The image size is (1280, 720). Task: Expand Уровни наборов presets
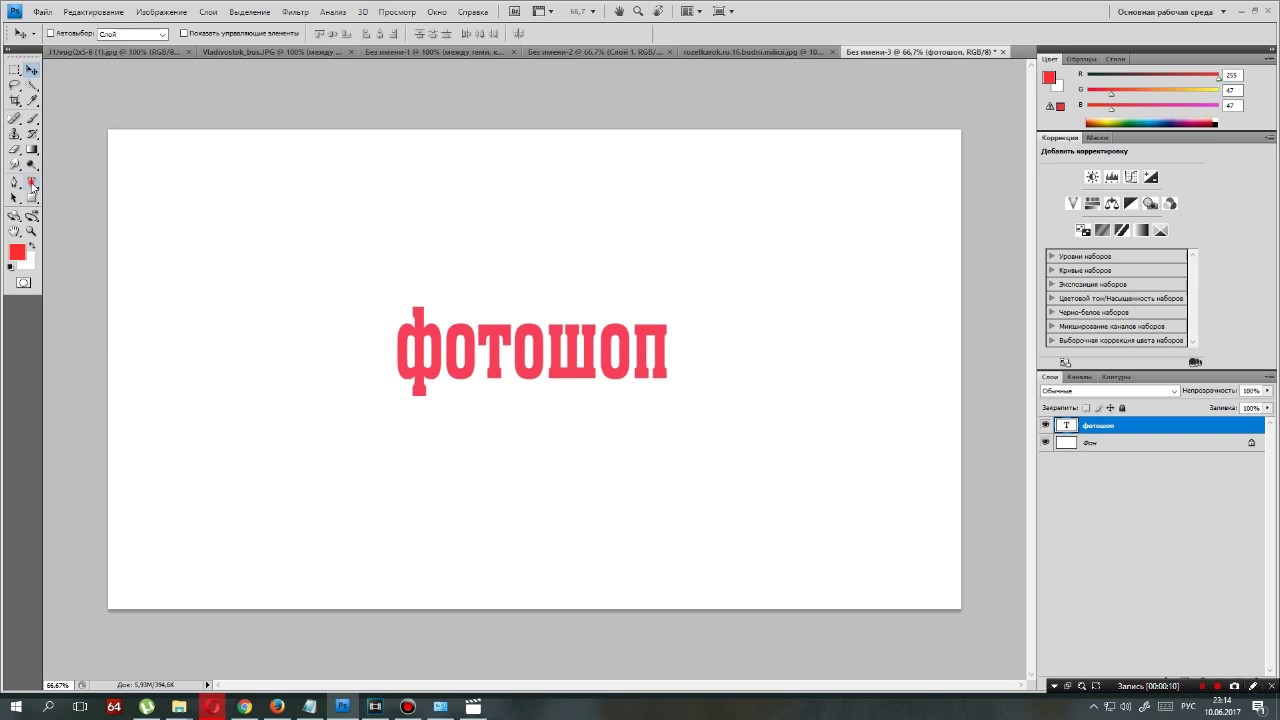tap(1052, 256)
